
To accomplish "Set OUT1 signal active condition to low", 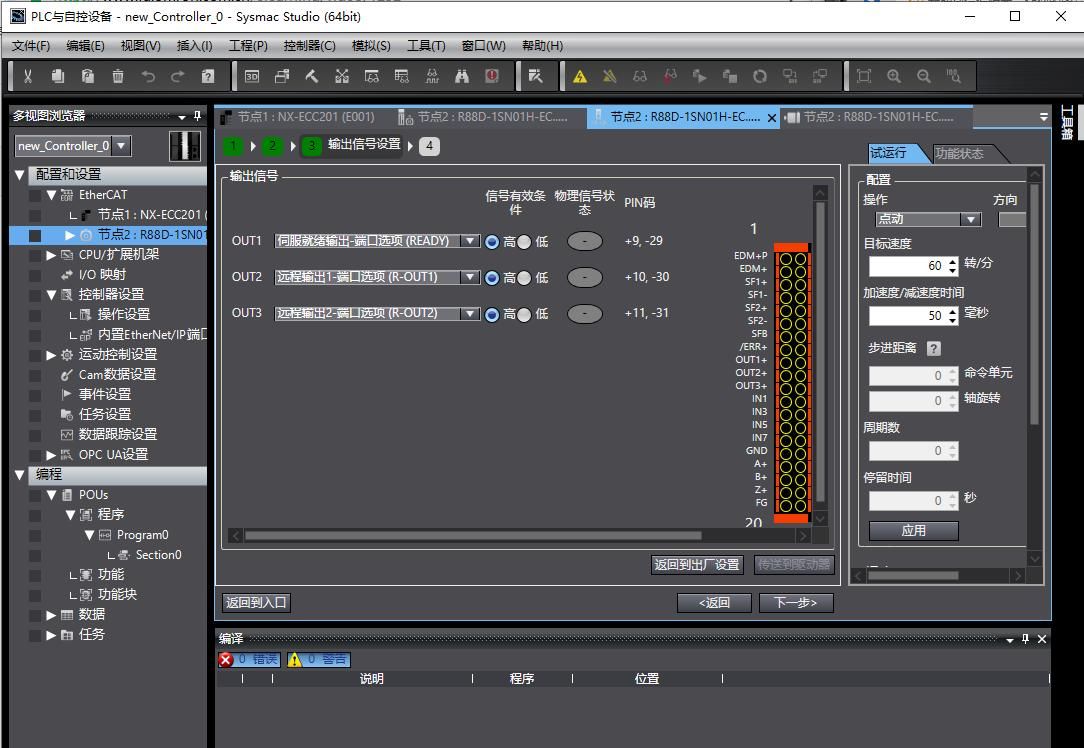I will pyautogui.click(x=524, y=242).
